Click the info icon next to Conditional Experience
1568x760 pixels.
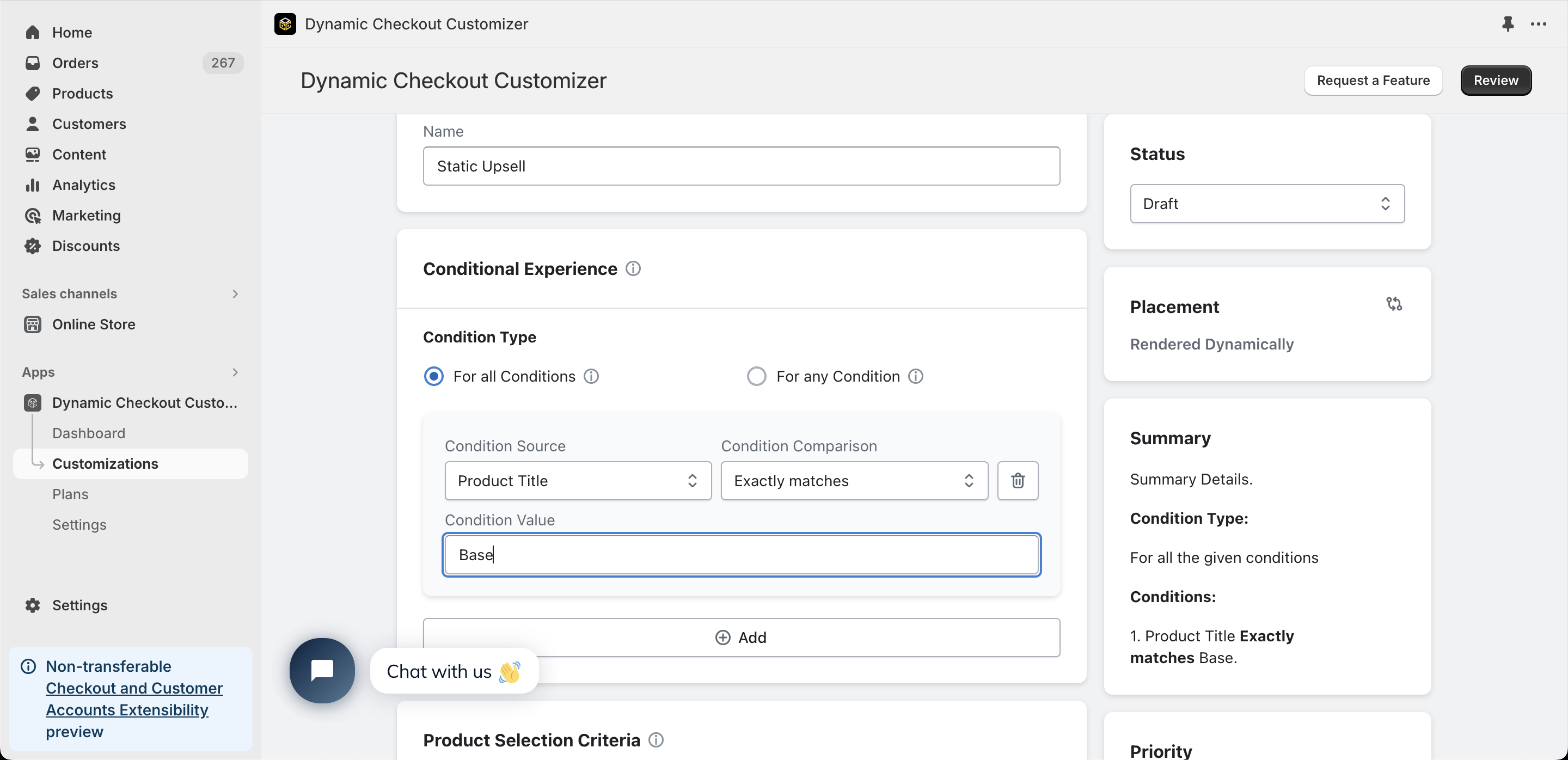(633, 268)
